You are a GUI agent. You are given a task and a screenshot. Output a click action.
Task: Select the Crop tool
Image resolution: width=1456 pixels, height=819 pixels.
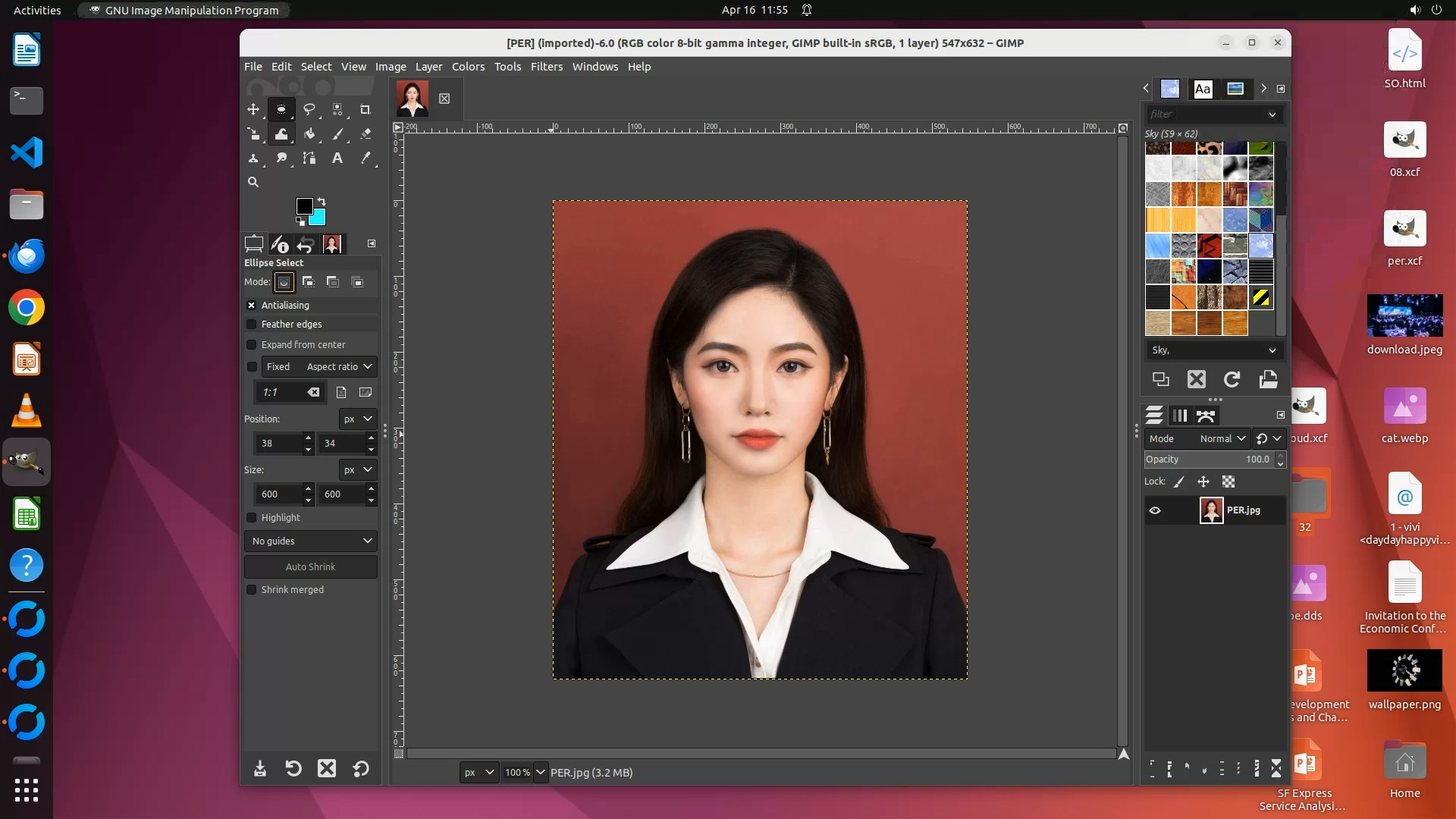[365, 110]
